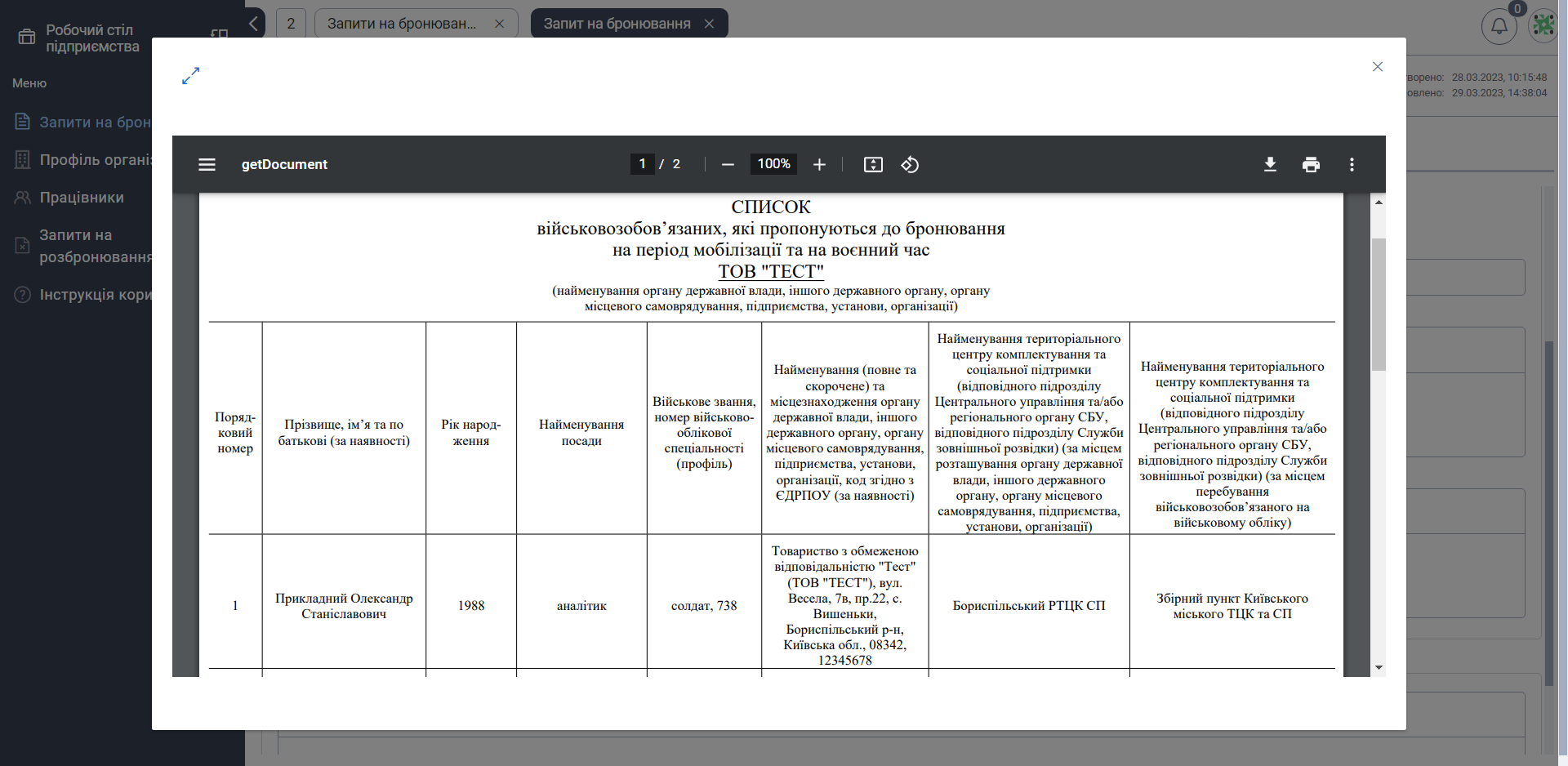Viewport: 1568px width, 766px height.
Task: Expand the document preview to fullscreen
Action: pos(191,76)
